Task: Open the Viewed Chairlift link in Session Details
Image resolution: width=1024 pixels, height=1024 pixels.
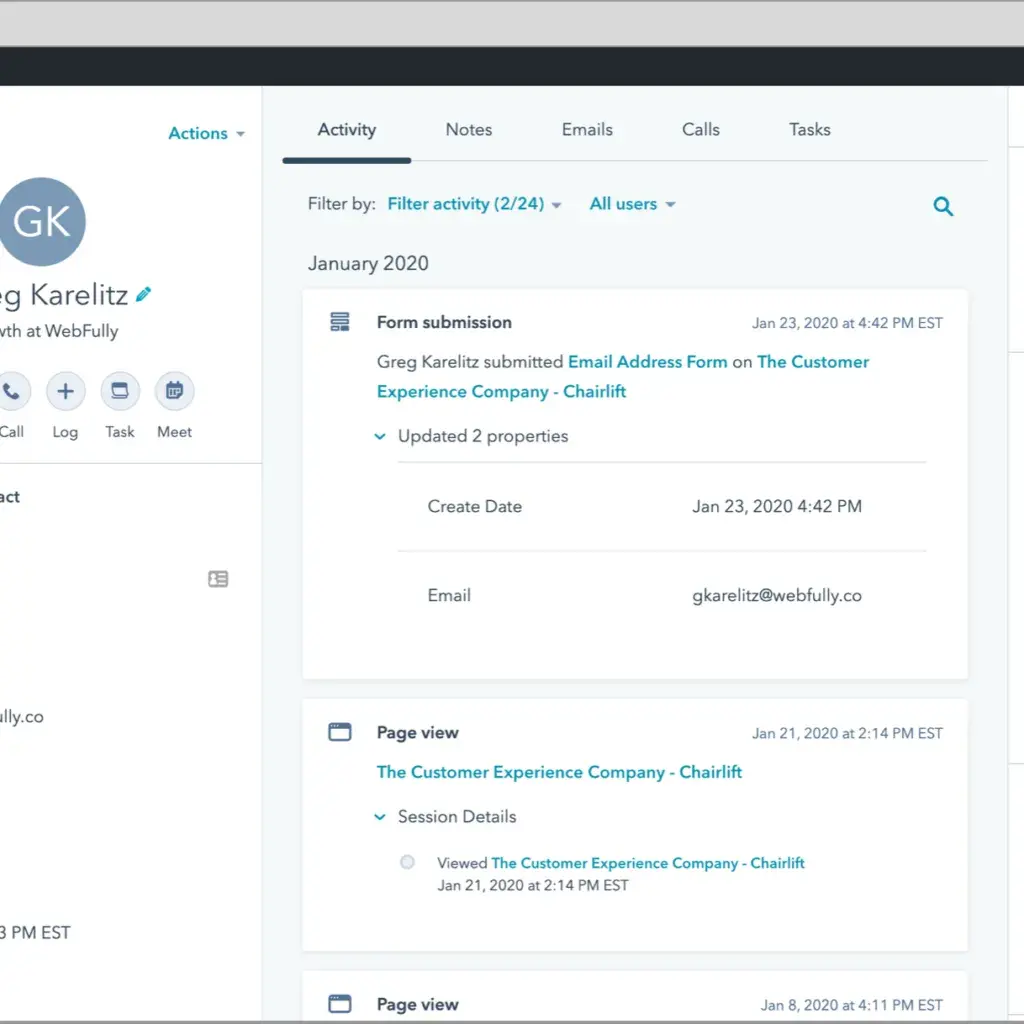Action: point(648,863)
